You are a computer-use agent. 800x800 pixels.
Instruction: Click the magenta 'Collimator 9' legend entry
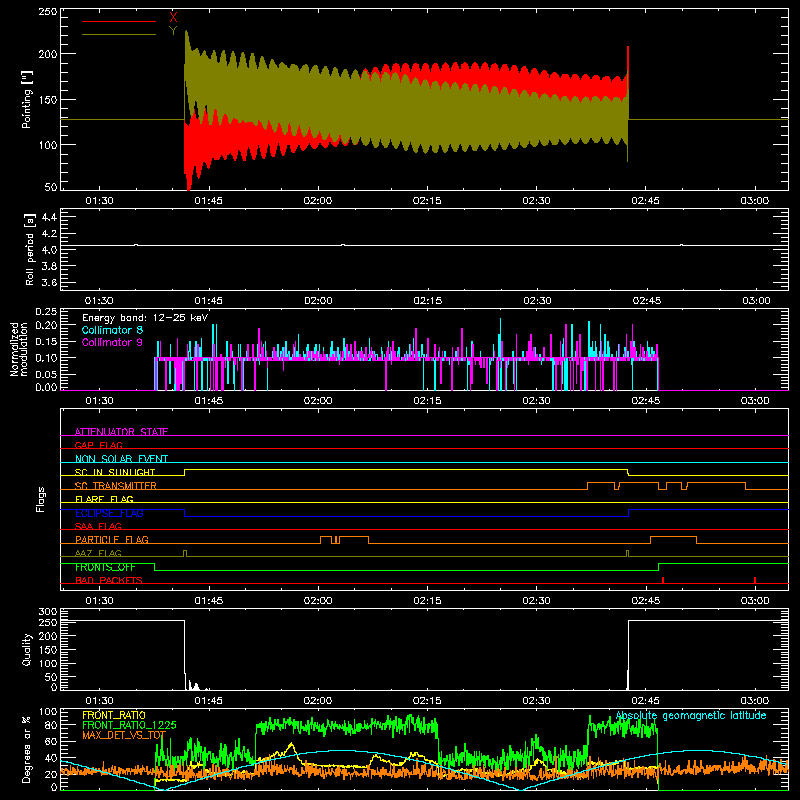(112, 342)
